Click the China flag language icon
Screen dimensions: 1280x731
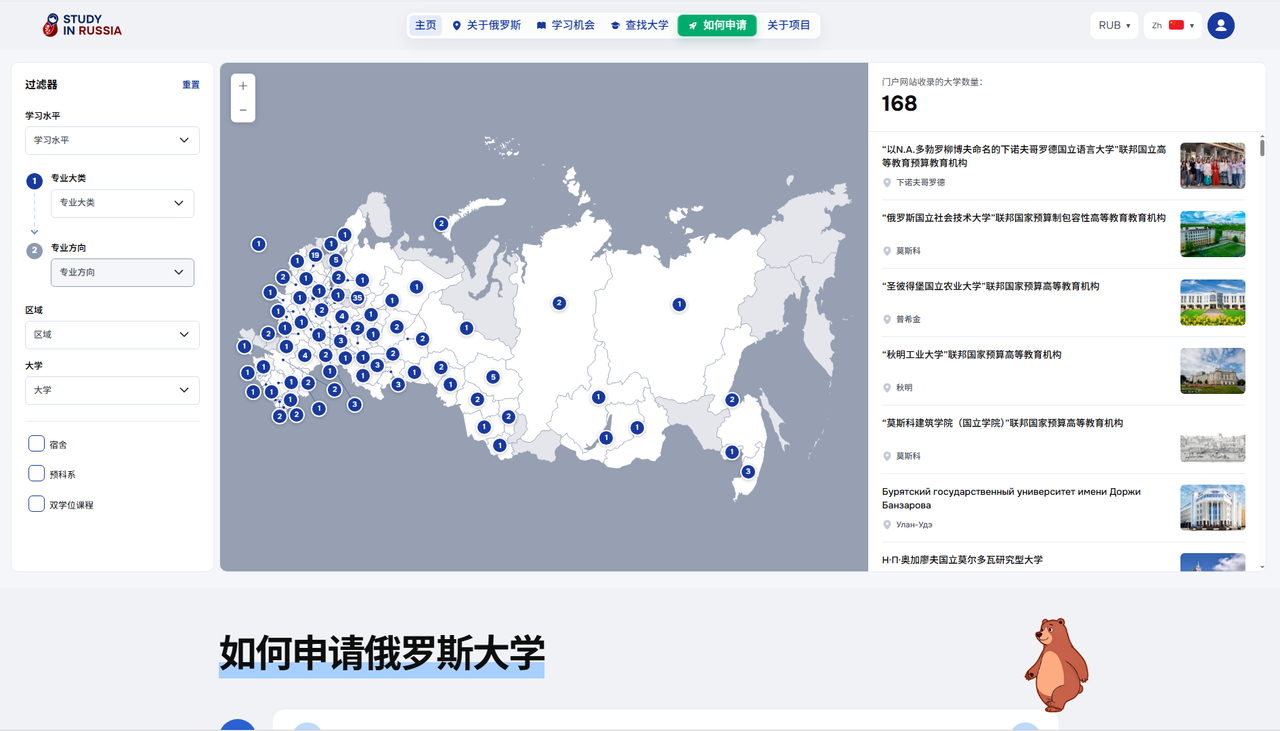point(1176,25)
